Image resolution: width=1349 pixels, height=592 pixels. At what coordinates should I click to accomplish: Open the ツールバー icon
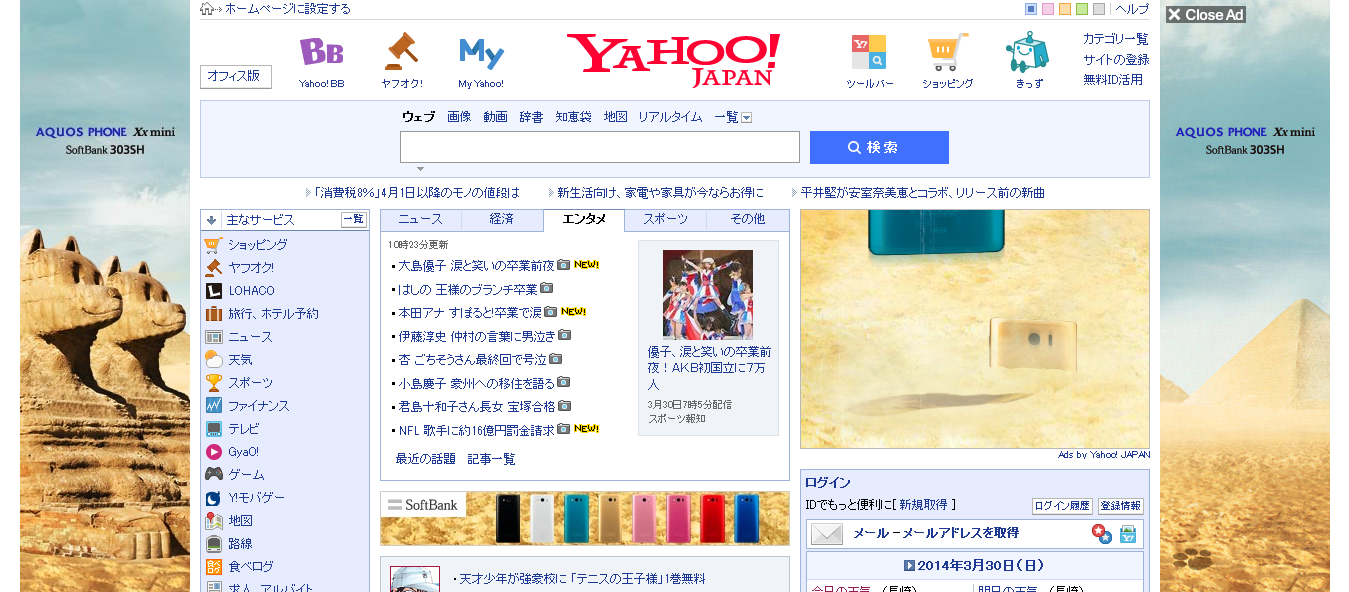(868, 52)
